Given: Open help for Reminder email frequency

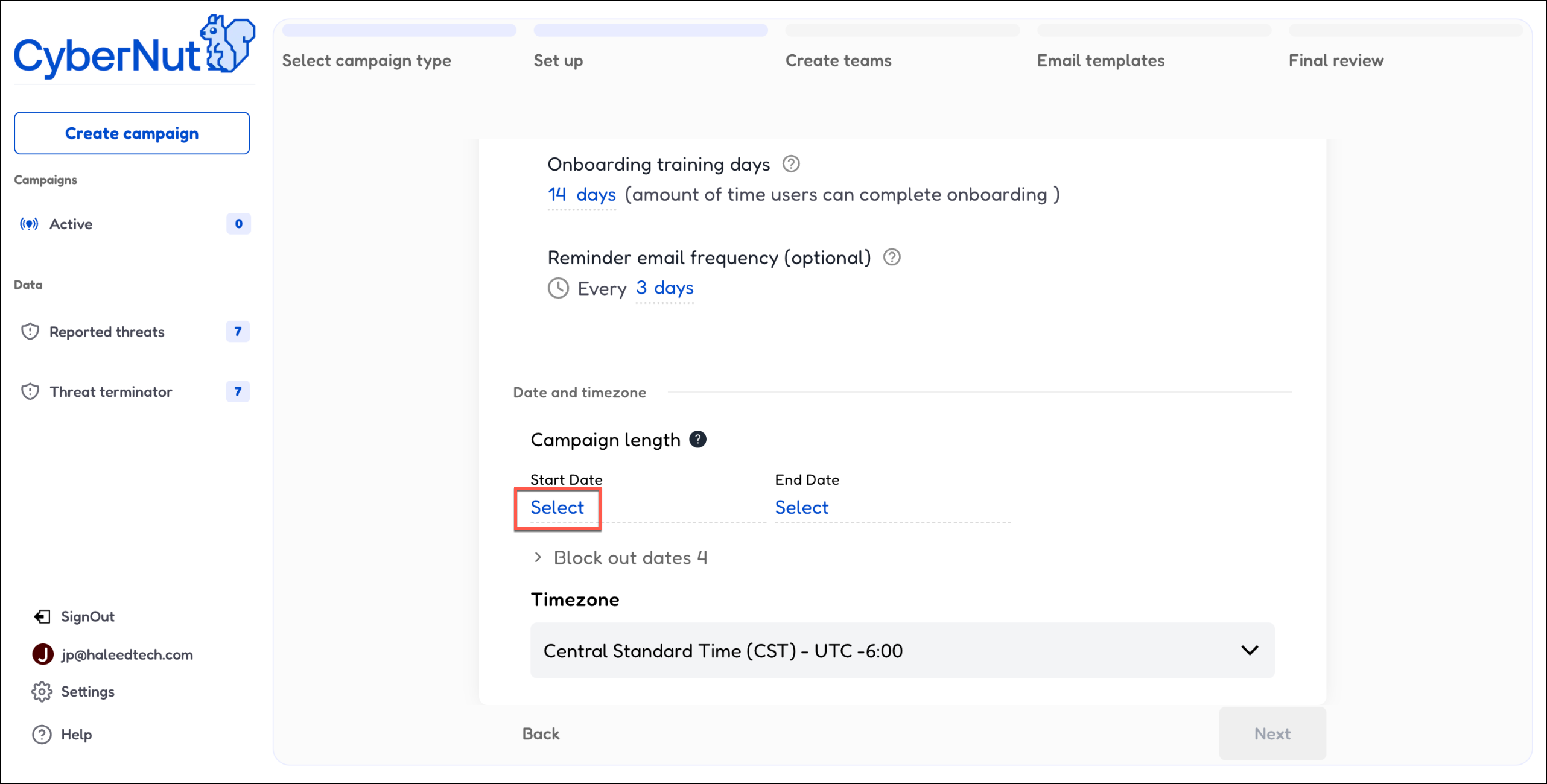Looking at the screenshot, I should click(x=892, y=258).
